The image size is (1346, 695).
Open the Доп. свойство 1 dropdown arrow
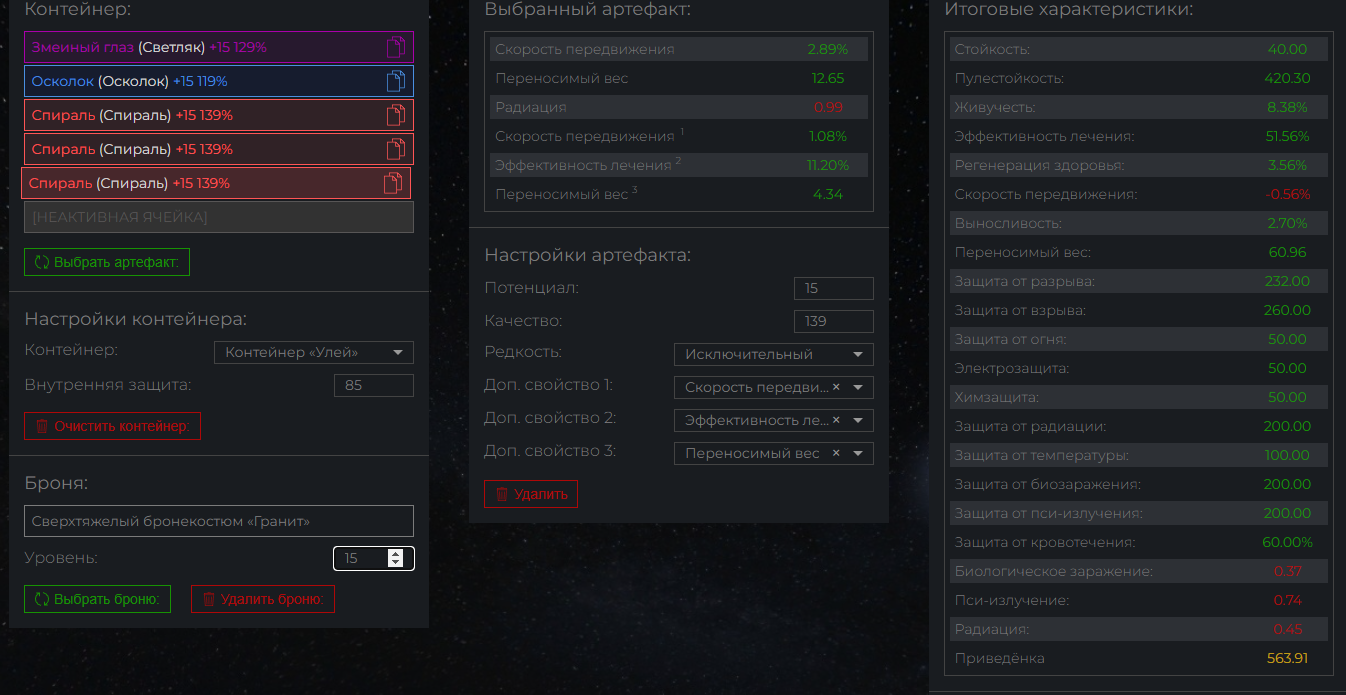point(858,387)
